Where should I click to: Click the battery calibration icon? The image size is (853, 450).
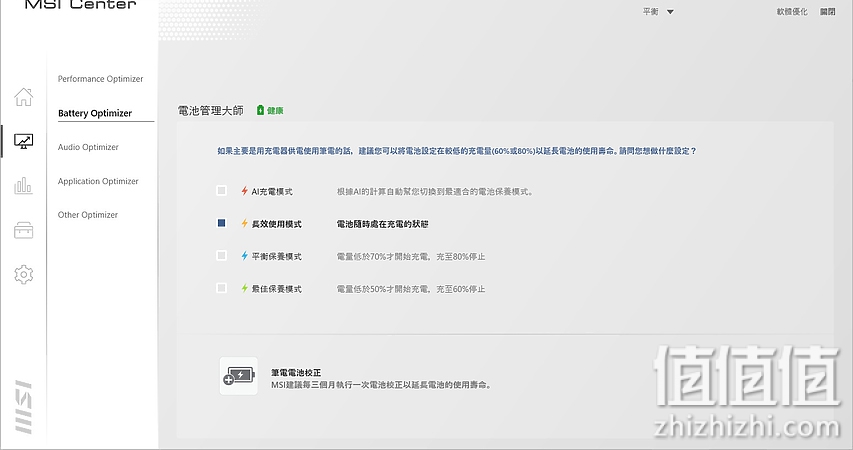tap(239, 376)
